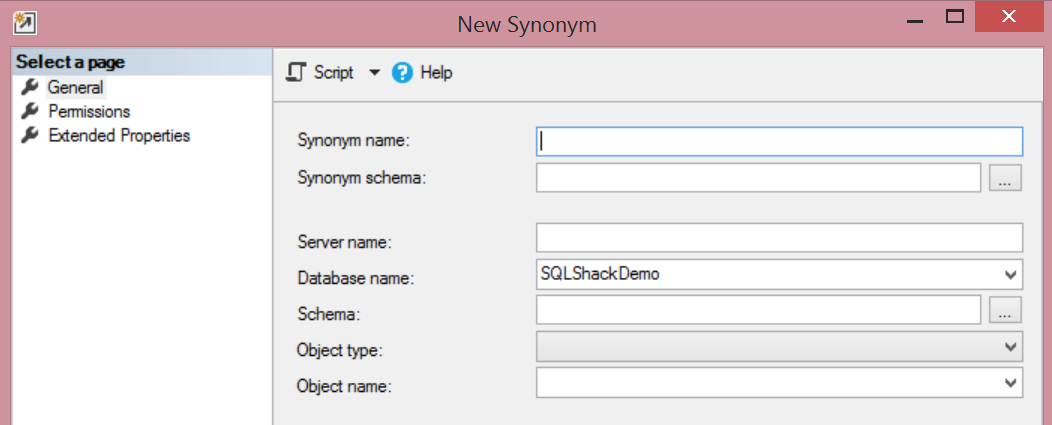Switch to the Extended Properties page
This screenshot has height=425, width=1052.
click(x=119, y=135)
